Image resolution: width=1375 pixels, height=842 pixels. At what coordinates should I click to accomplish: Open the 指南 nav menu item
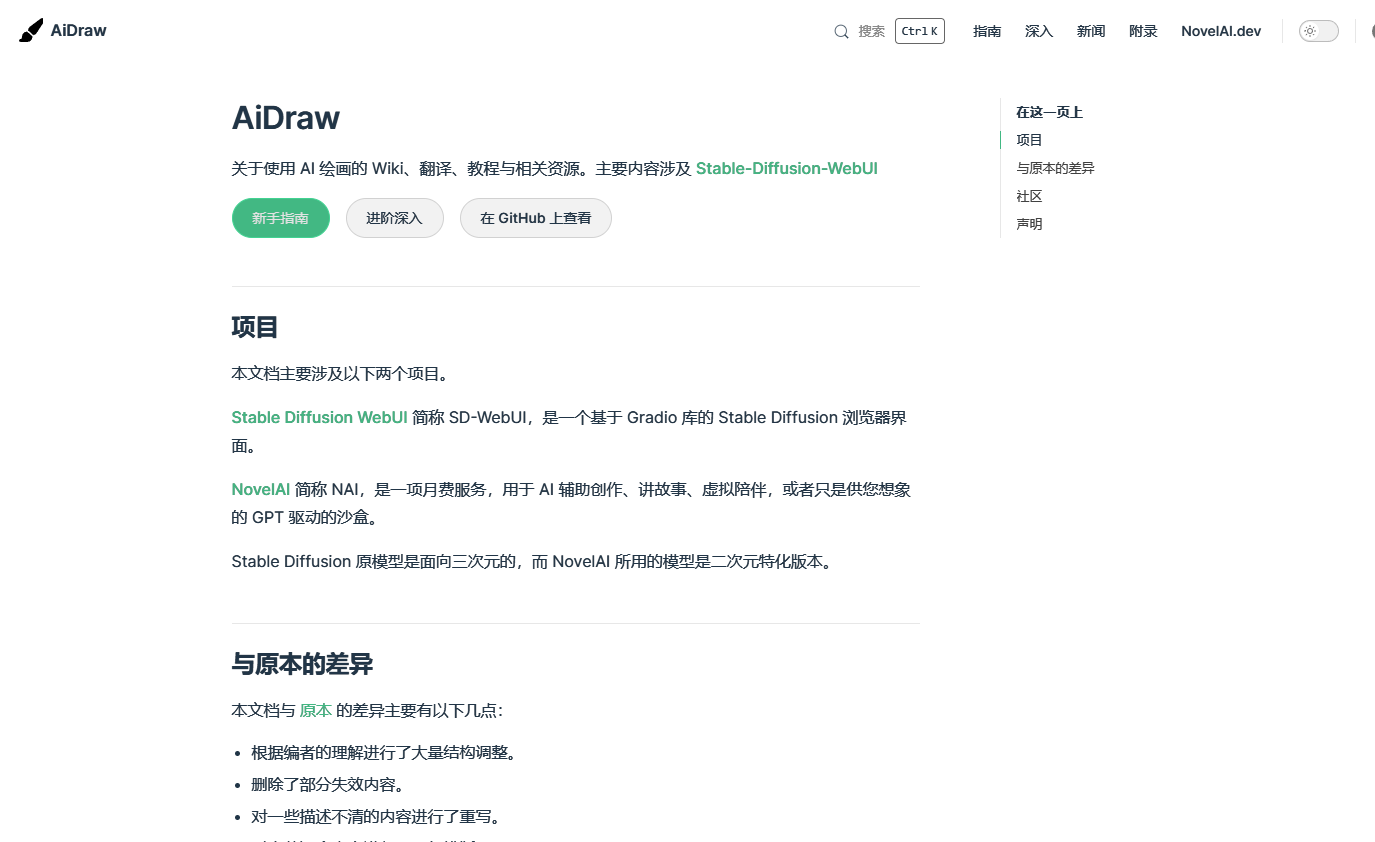click(x=987, y=31)
